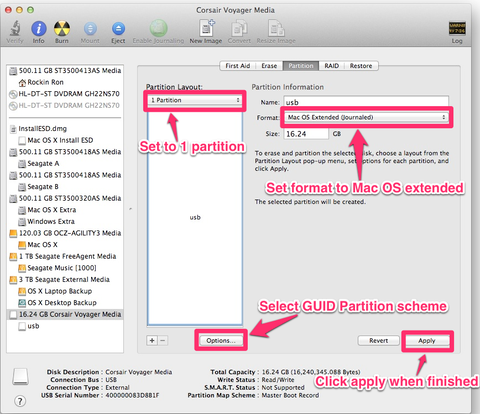The width and height of the screenshot is (480, 414).
Task: Select 500.11 GB ST3500320AS Media disk
Action: 65,198
